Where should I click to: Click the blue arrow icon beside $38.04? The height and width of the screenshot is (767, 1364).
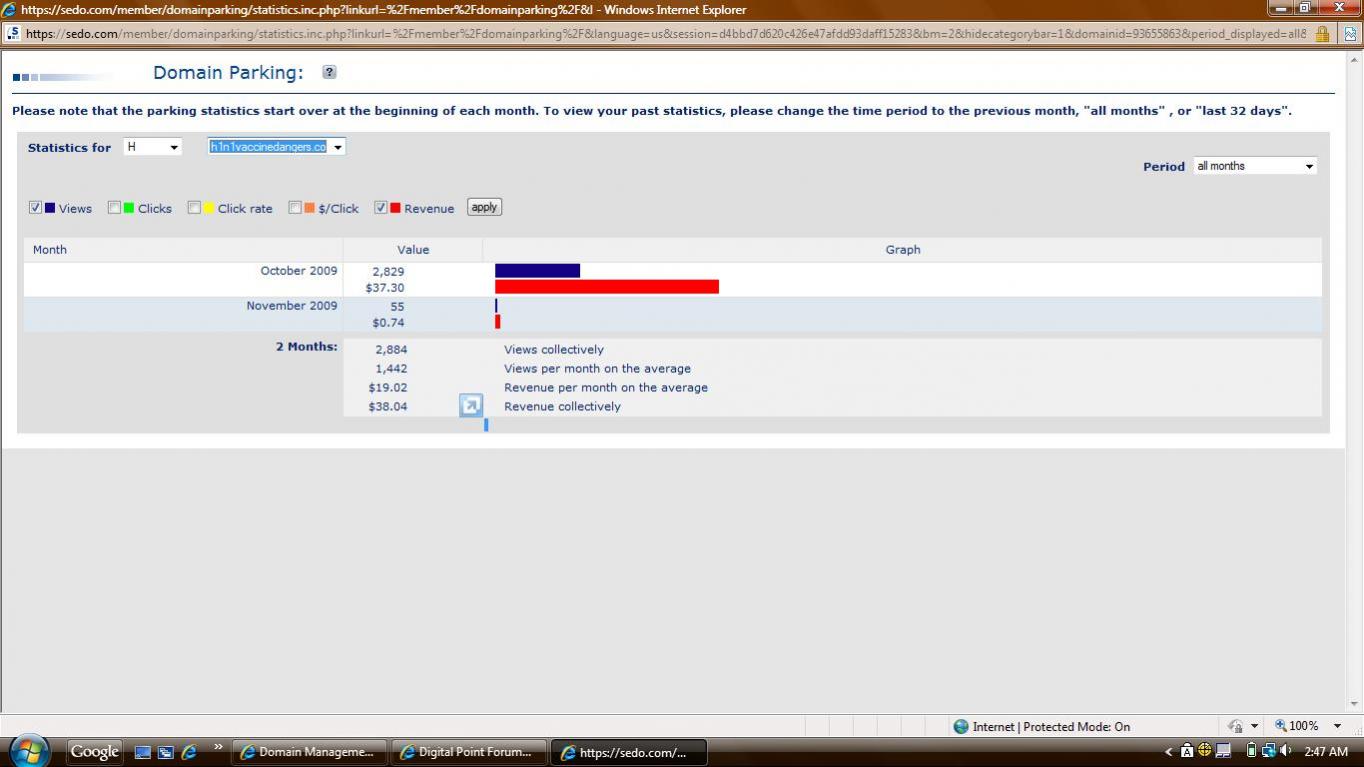coord(471,405)
